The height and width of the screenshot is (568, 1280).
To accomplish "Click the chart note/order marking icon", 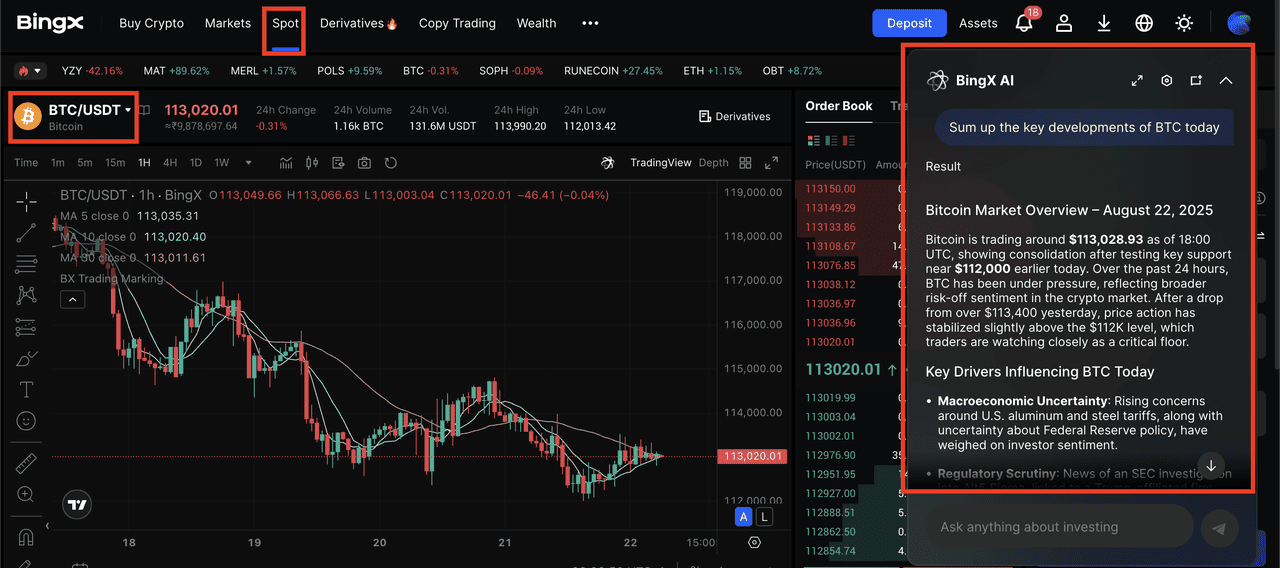I will pos(338,163).
